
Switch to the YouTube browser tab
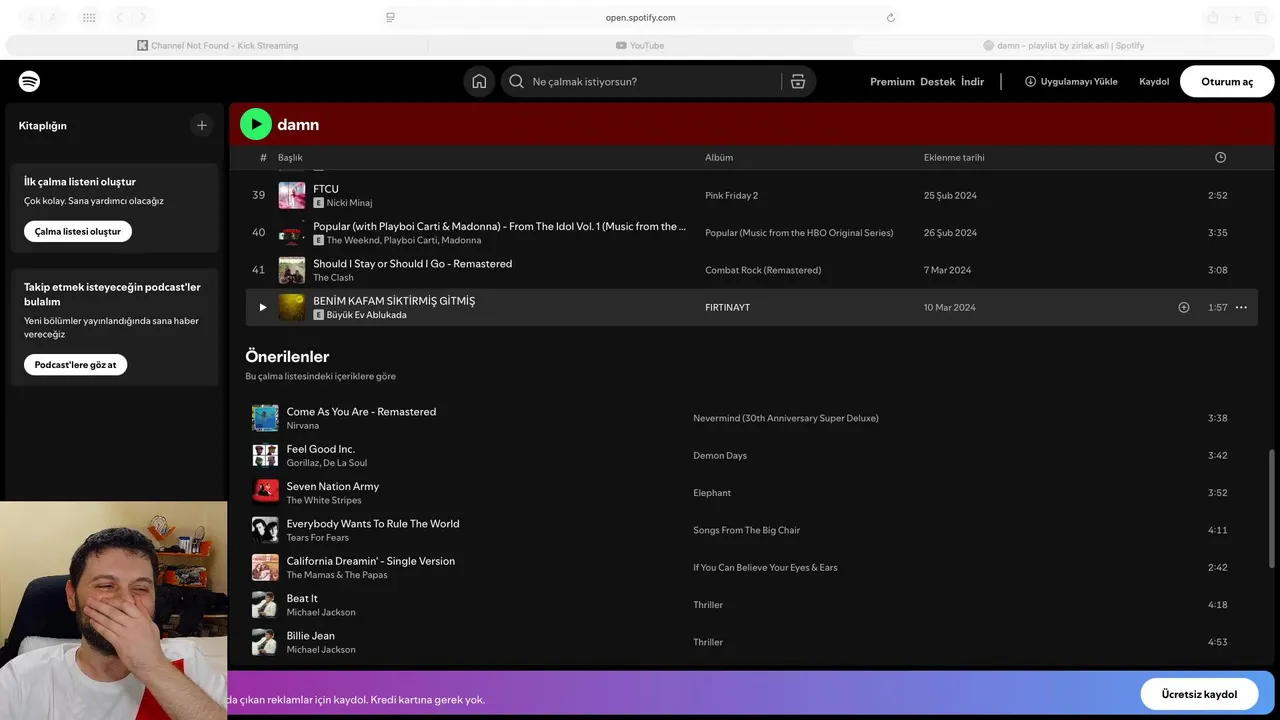[640, 45]
